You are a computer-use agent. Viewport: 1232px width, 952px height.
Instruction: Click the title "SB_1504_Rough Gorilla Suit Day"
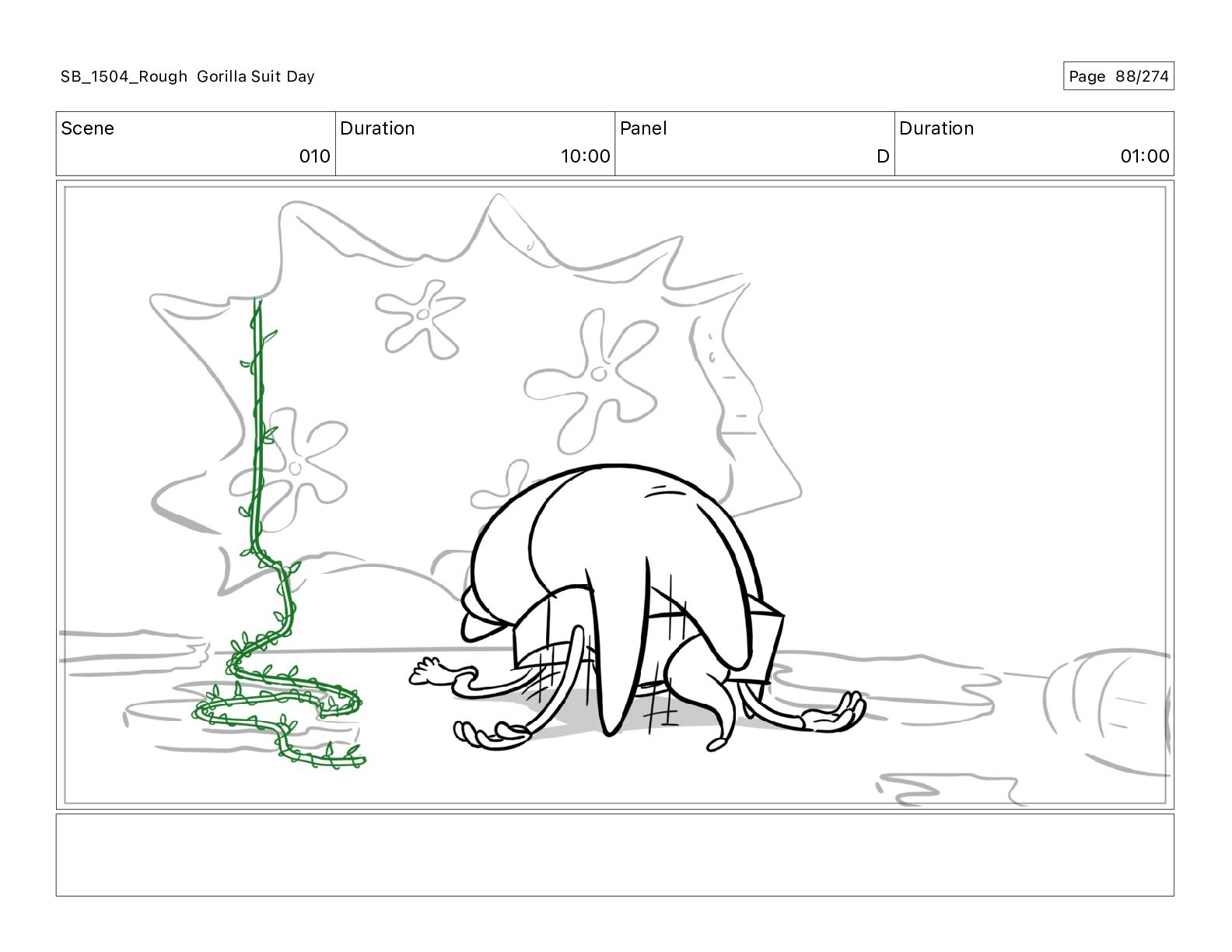pyautogui.click(x=187, y=76)
